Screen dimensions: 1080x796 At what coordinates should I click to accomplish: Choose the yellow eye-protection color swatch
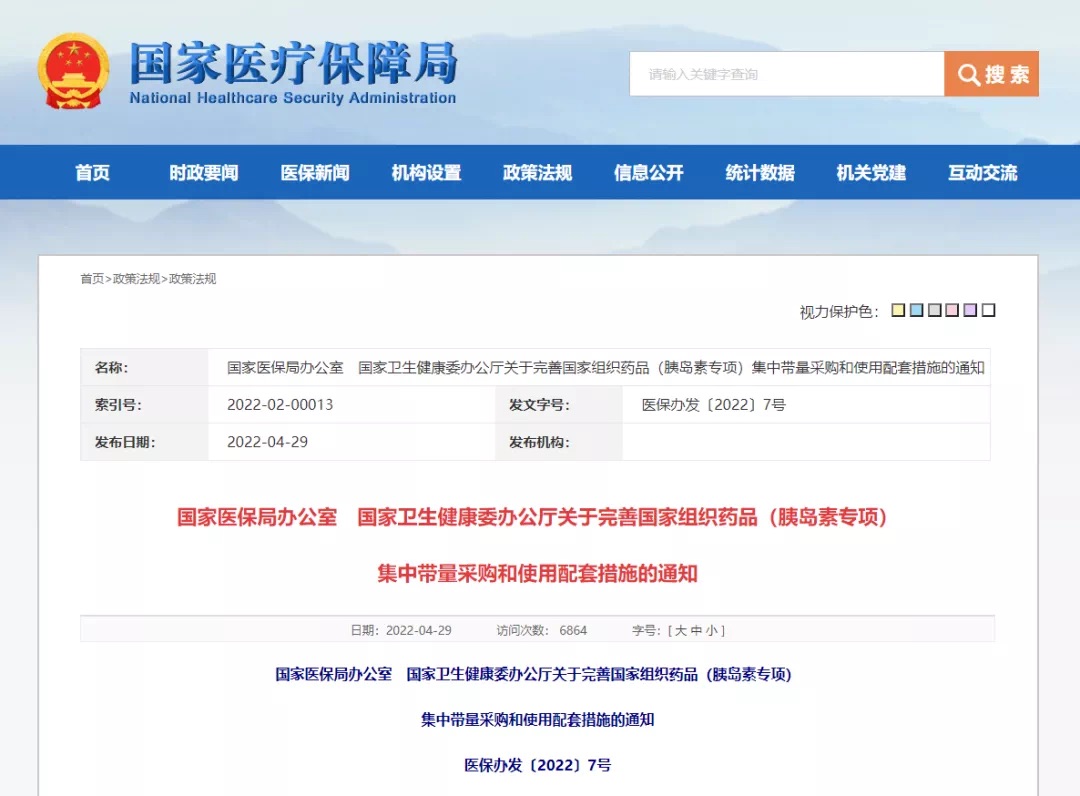tap(898, 310)
